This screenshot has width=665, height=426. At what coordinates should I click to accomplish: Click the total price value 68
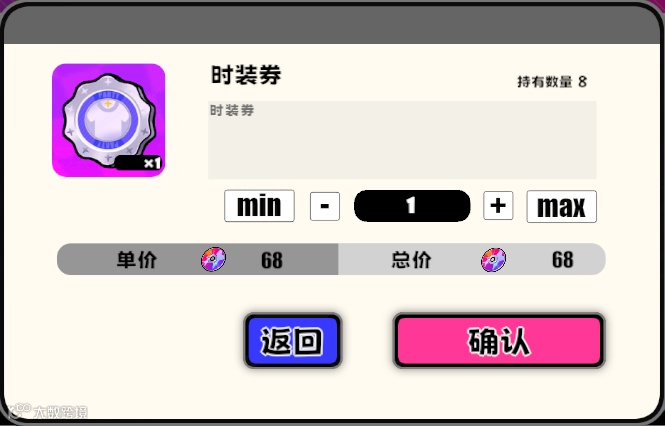[x=563, y=259]
